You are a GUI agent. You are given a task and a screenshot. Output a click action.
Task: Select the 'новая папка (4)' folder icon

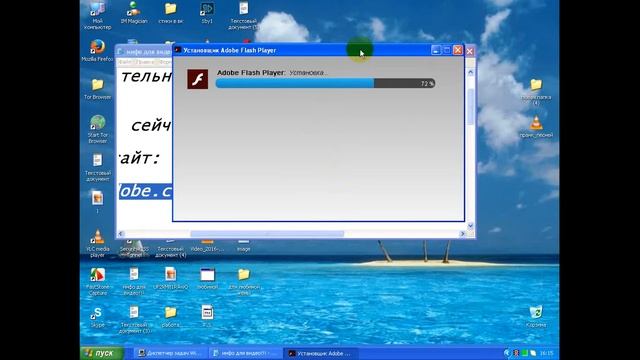click(x=536, y=85)
